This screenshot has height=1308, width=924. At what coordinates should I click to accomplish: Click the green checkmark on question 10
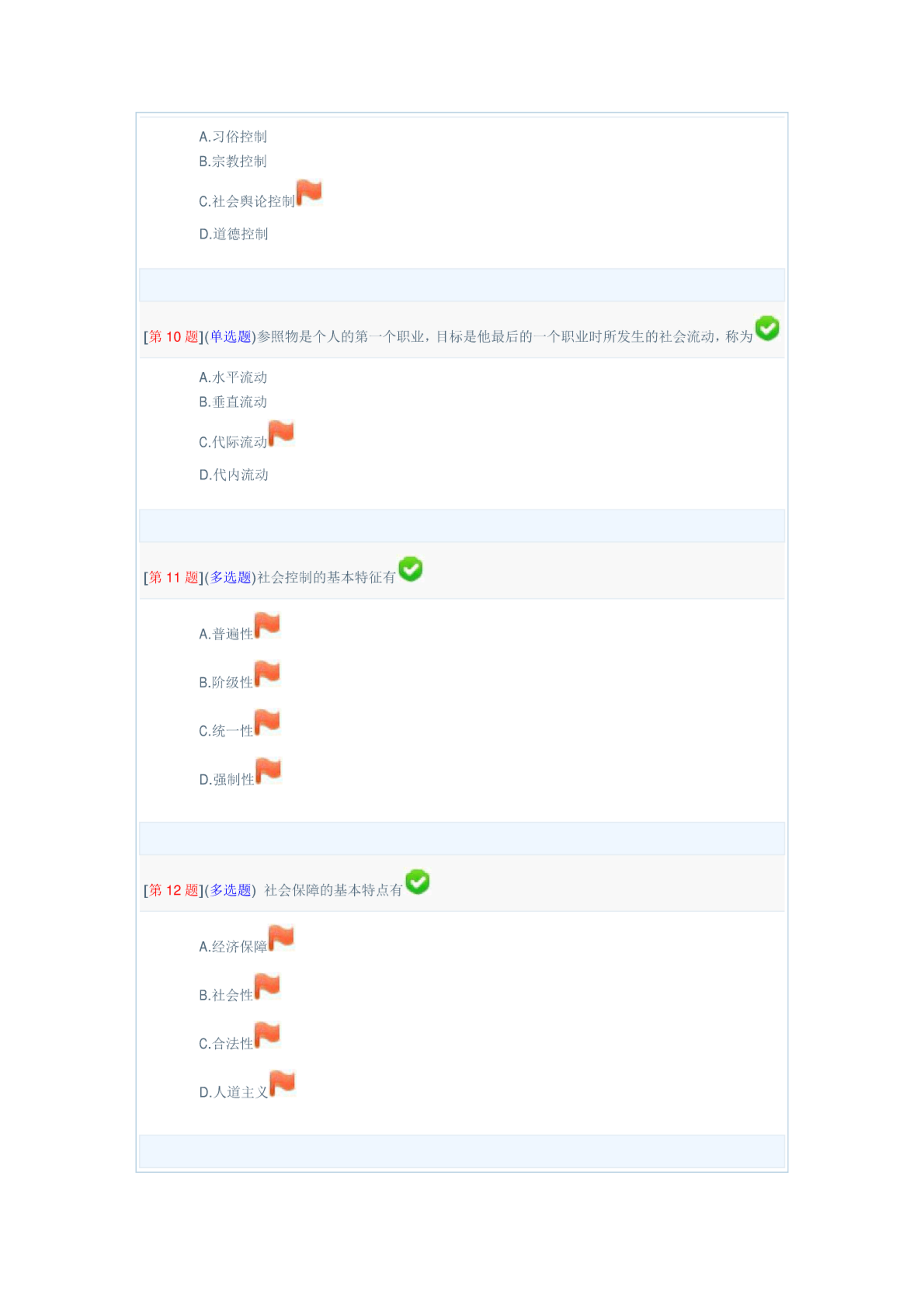click(767, 328)
